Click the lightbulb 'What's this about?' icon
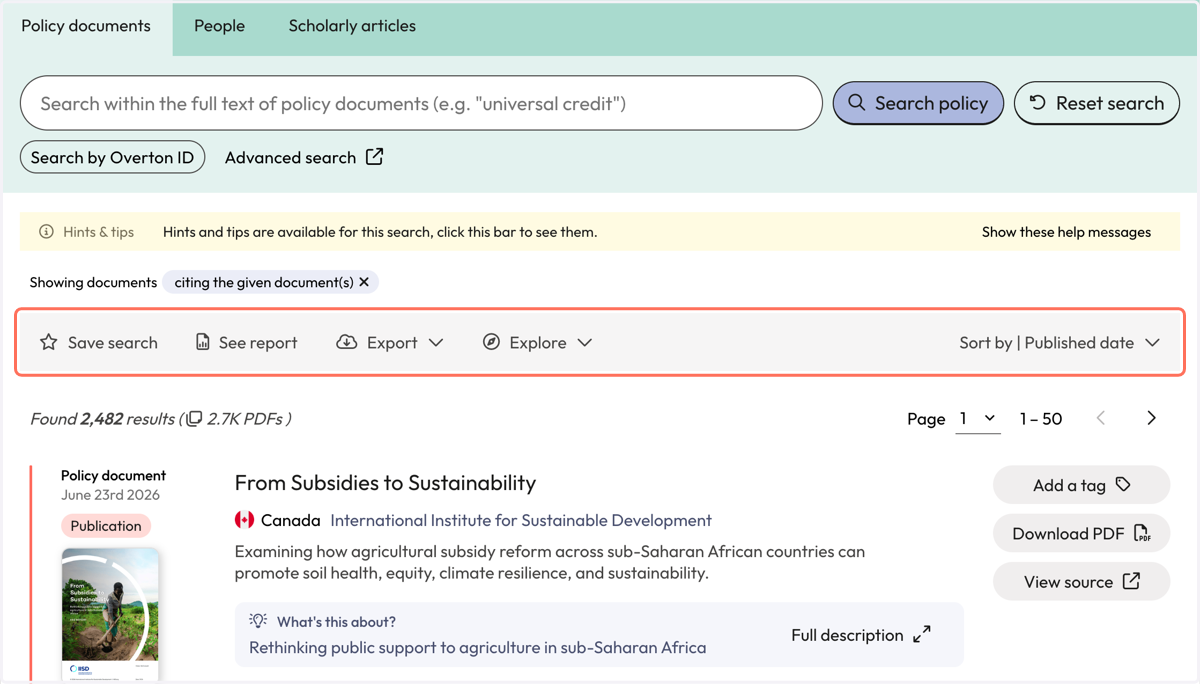This screenshot has height=684, width=1200. 258,621
